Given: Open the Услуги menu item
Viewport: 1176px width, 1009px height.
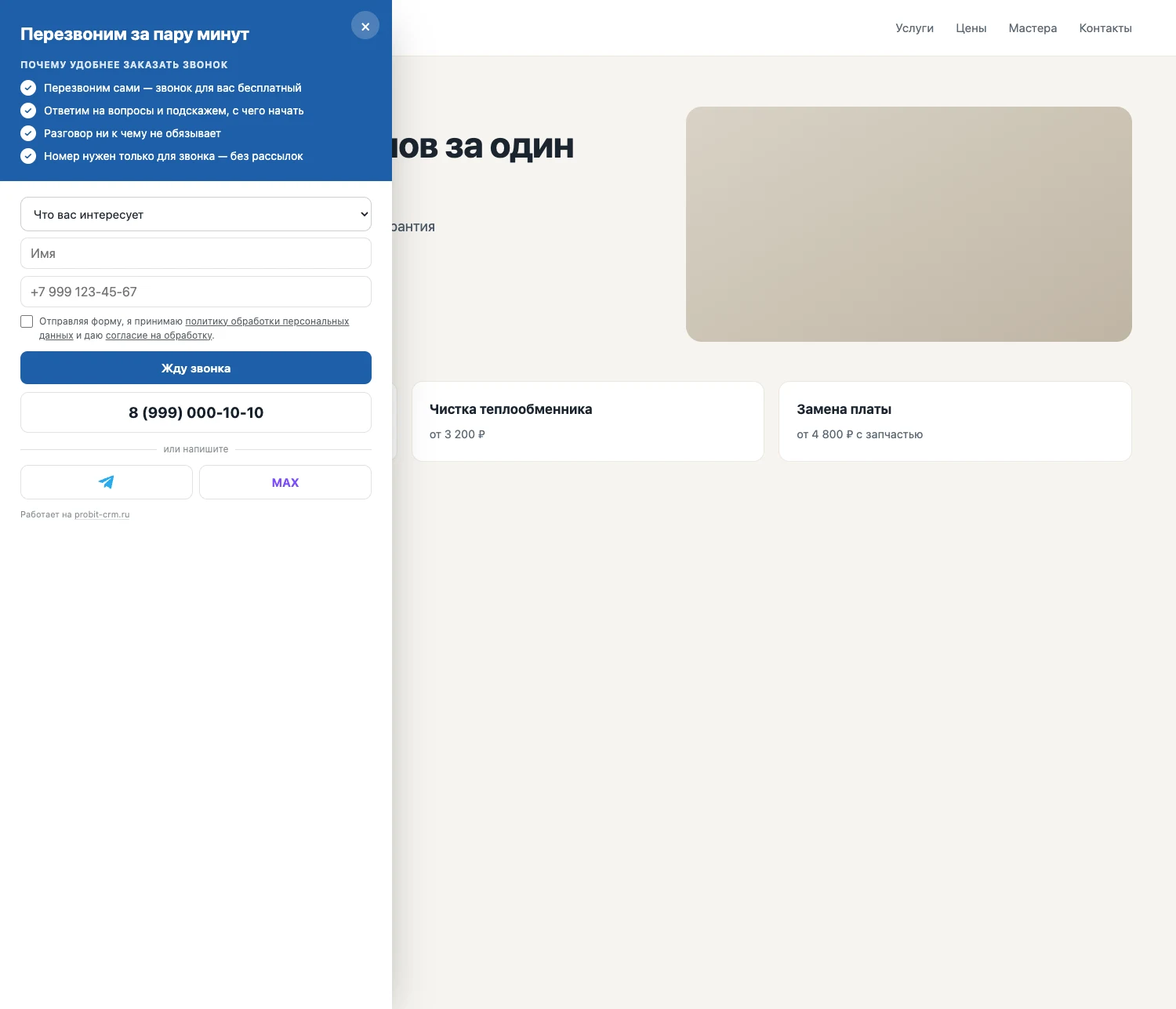Looking at the screenshot, I should (x=914, y=28).
